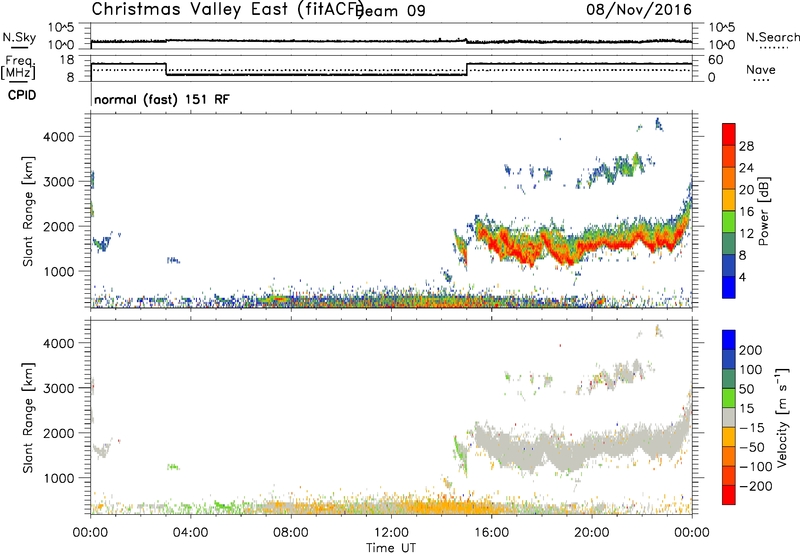The height and width of the screenshot is (554, 800).
Task: Click the 'N.Search' legend label
Action: click(x=772, y=37)
